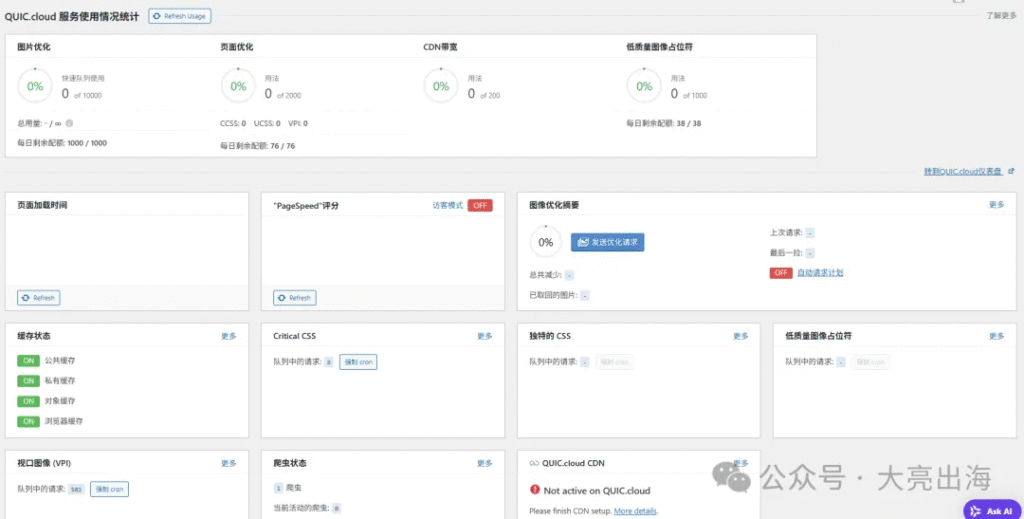Open 更多 in lower 低质量图像占位符 card
This screenshot has height=519, width=1024.
996,336
